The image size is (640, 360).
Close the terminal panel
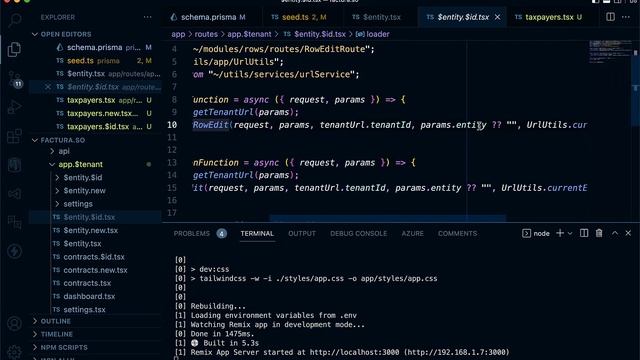628,233
